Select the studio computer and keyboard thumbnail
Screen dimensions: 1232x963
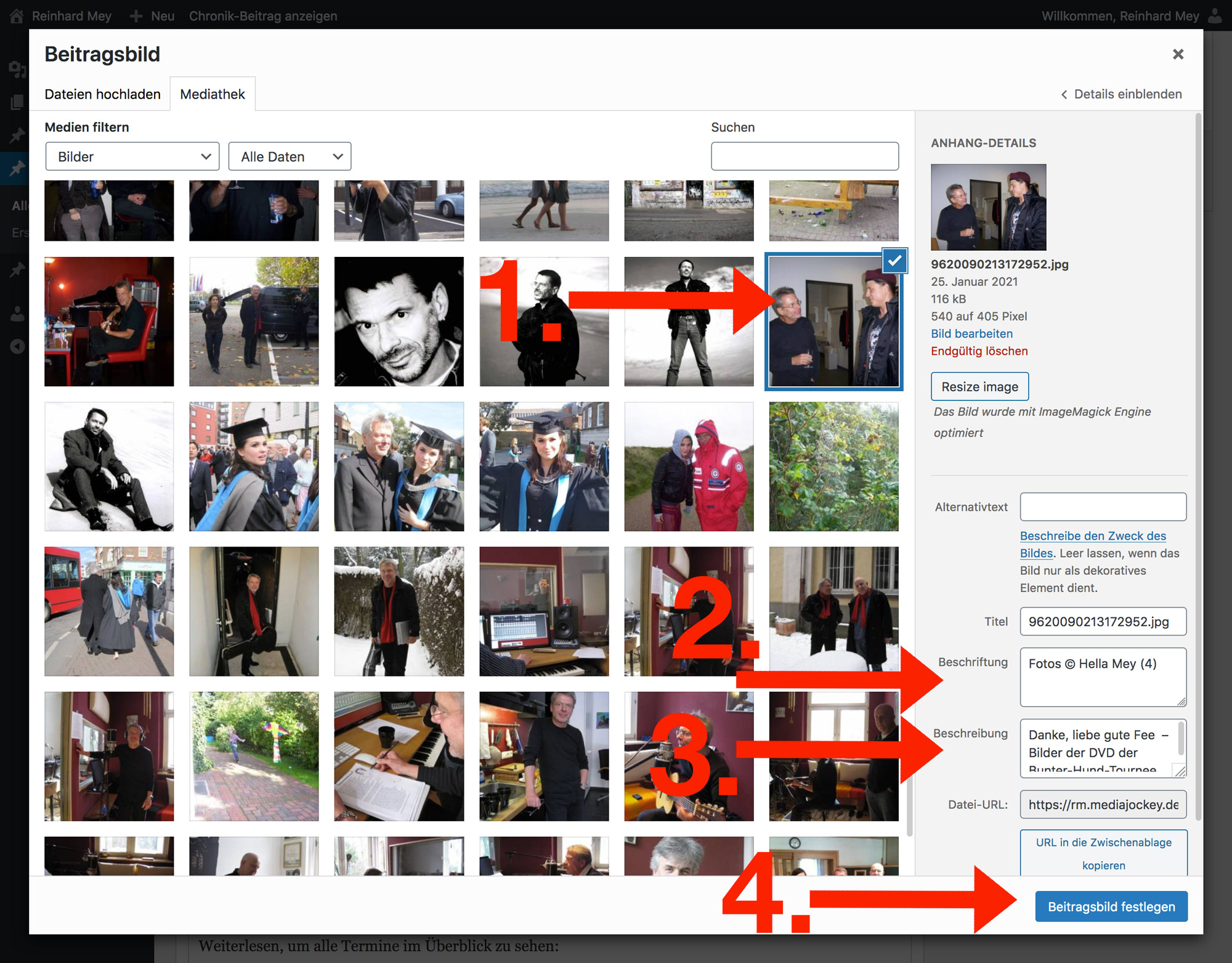click(x=544, y=611)
